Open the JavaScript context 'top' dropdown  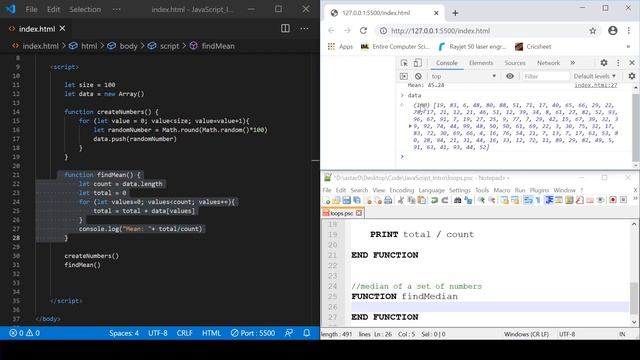pyautogui.click(x=464, y=76)
